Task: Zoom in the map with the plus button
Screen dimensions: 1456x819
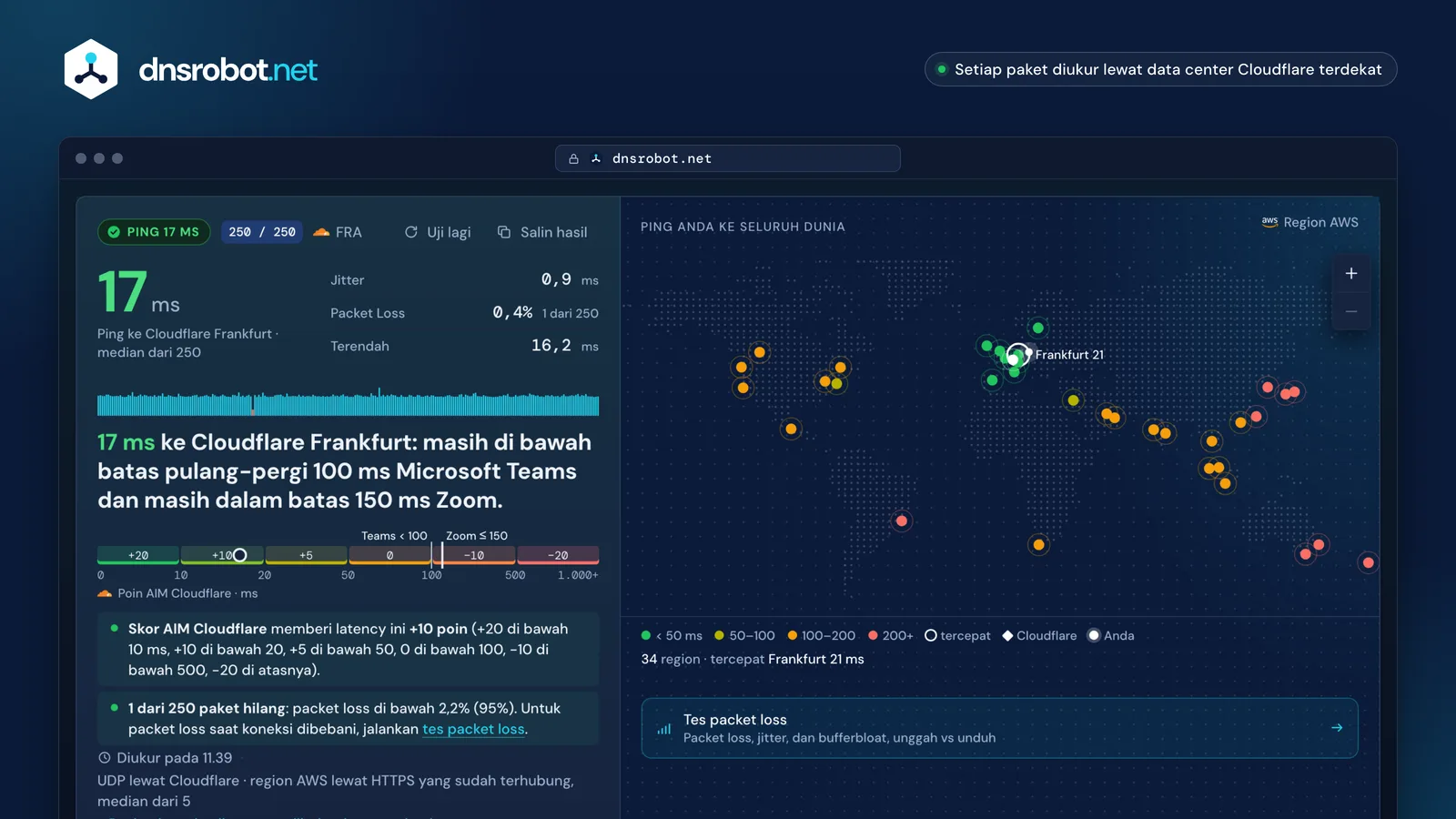Action: [1351, 273]
